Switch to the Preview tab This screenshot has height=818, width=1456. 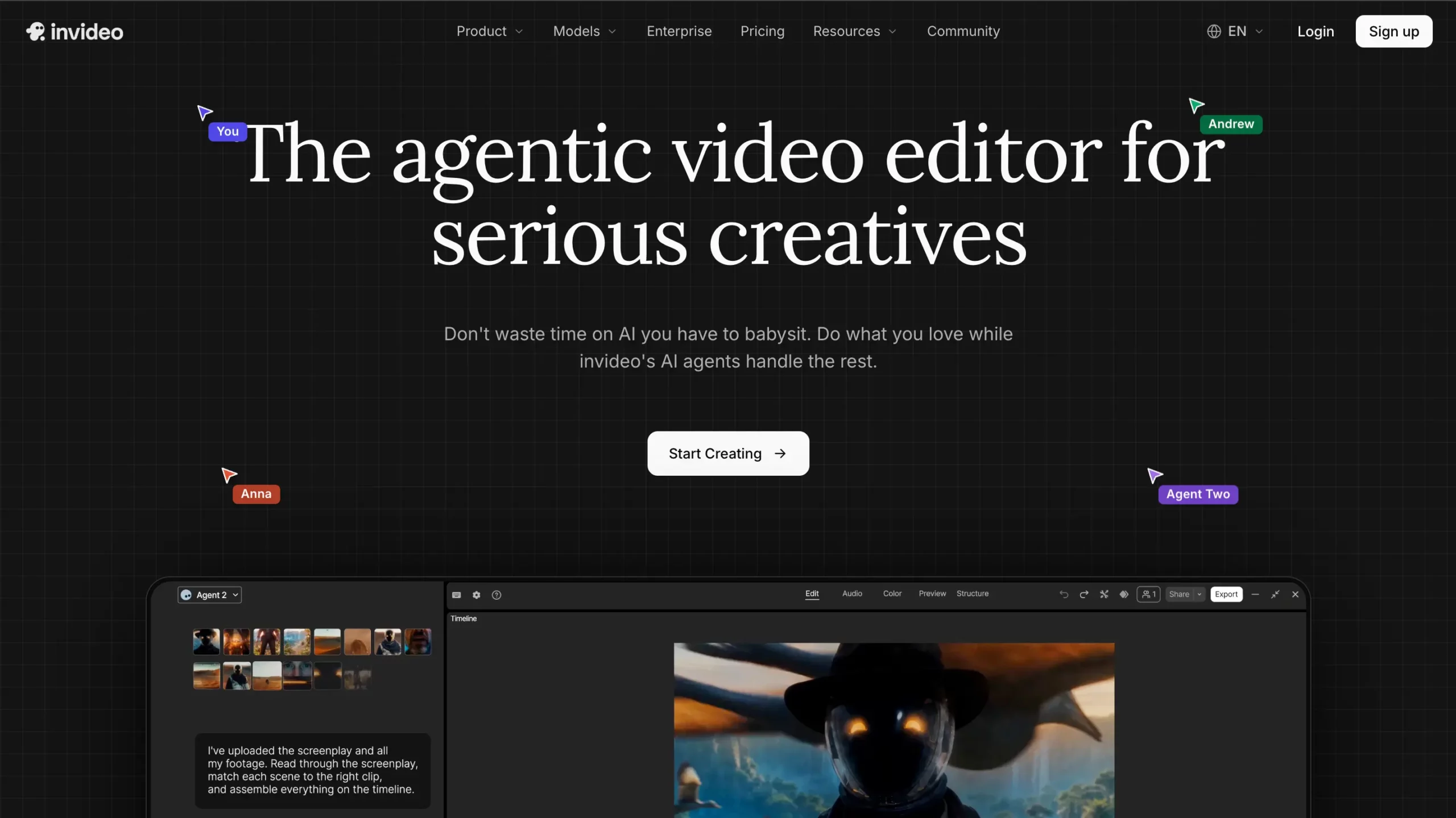932,593
